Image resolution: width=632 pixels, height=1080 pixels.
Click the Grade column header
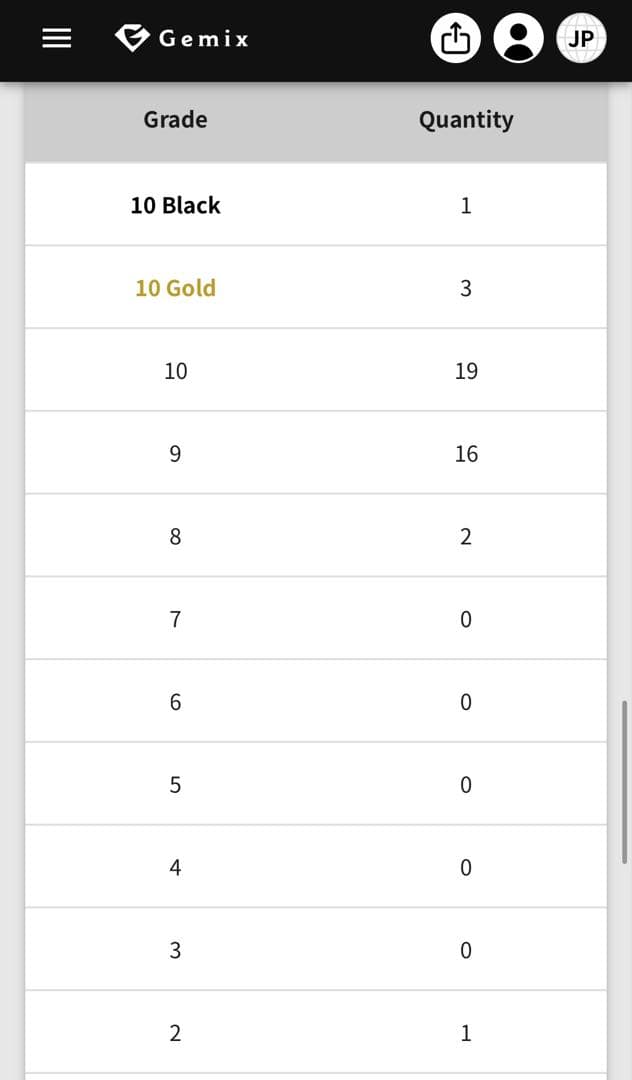[175, 120]
